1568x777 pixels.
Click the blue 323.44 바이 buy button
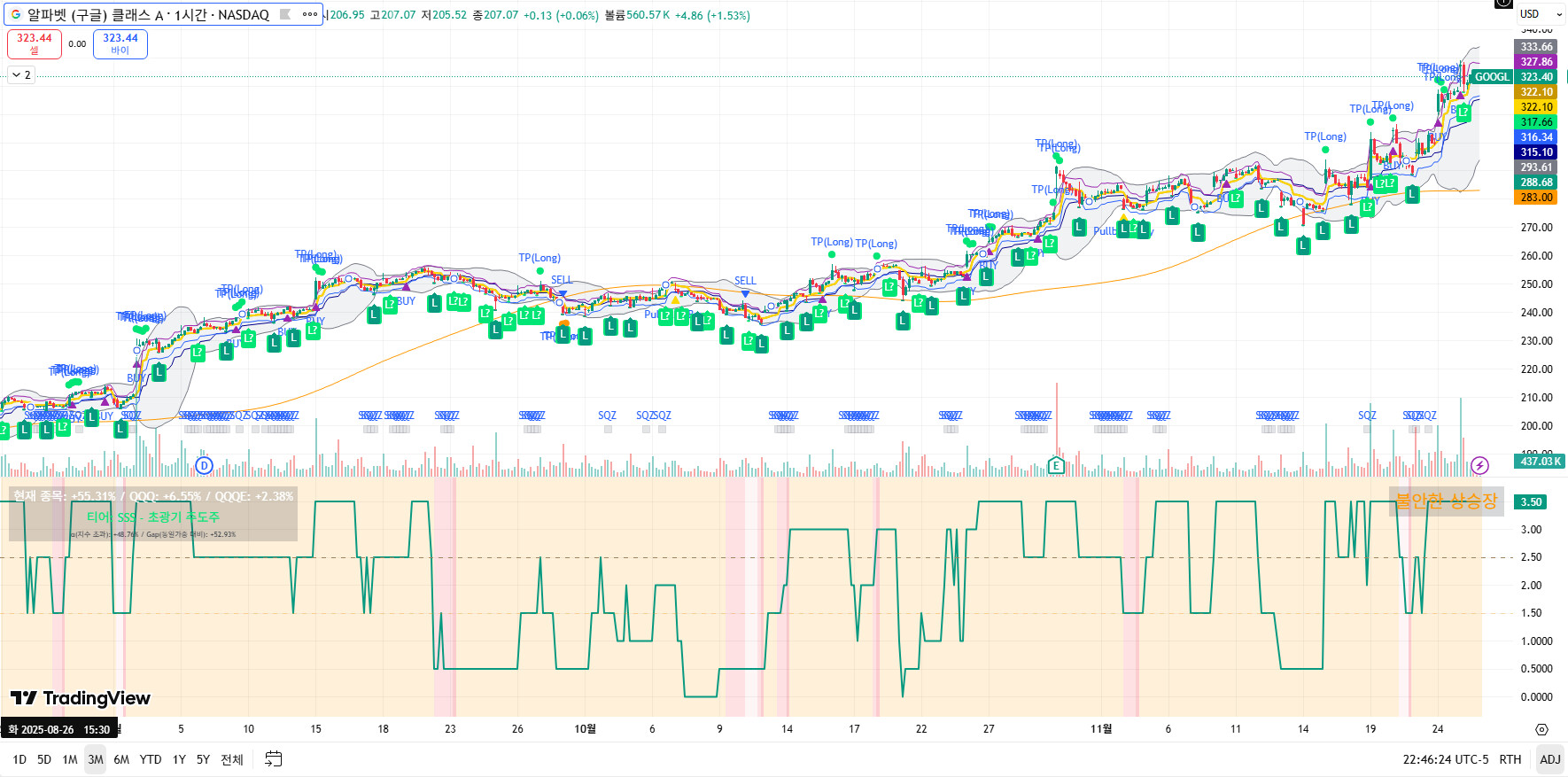120,43
